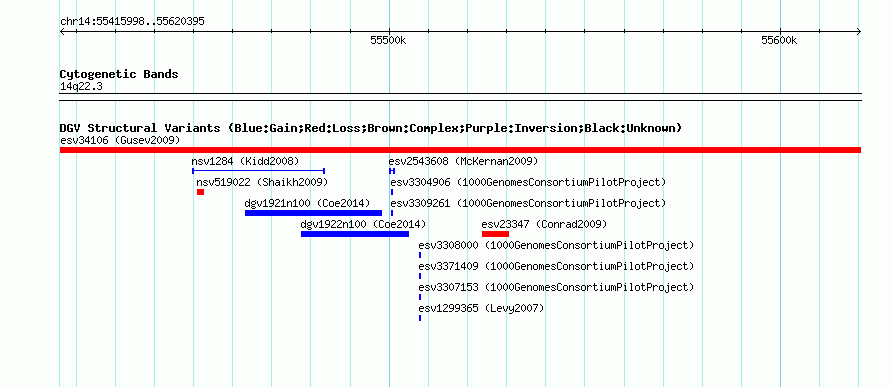Click the nsv519022 (Shaikh2009) label

point(262,182)
